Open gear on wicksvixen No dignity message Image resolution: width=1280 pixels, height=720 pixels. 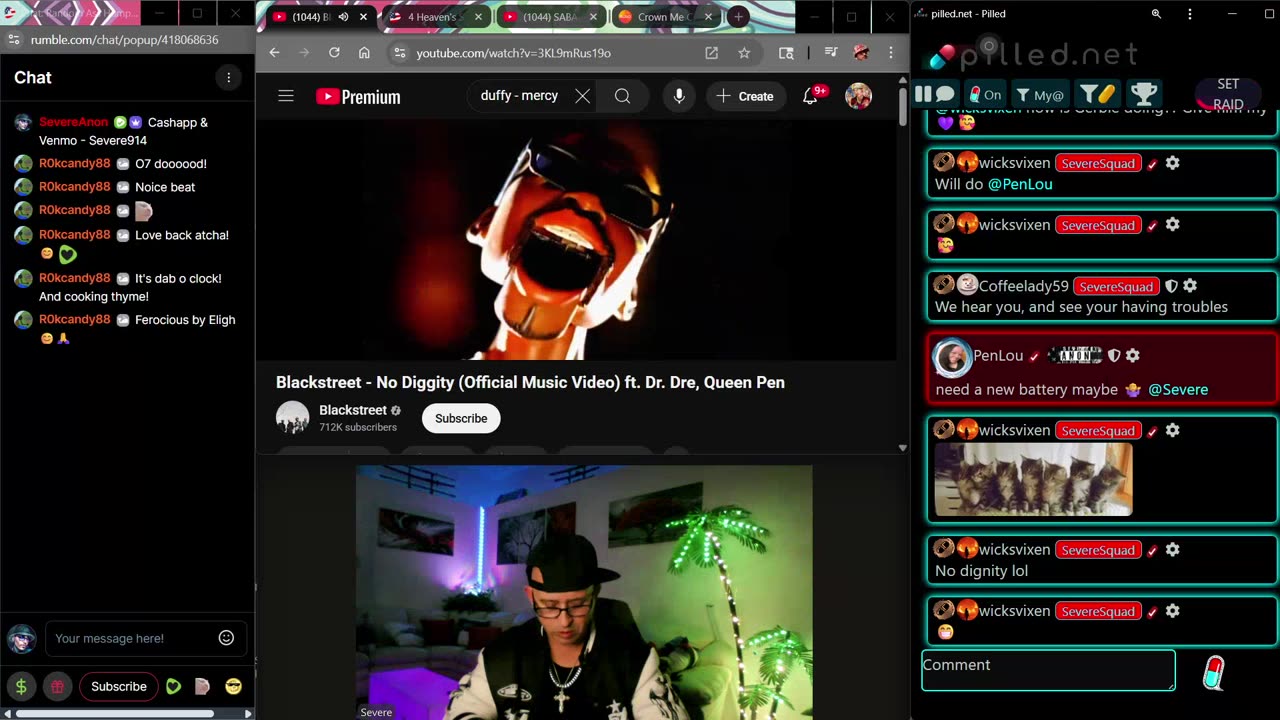(1172, 549)
